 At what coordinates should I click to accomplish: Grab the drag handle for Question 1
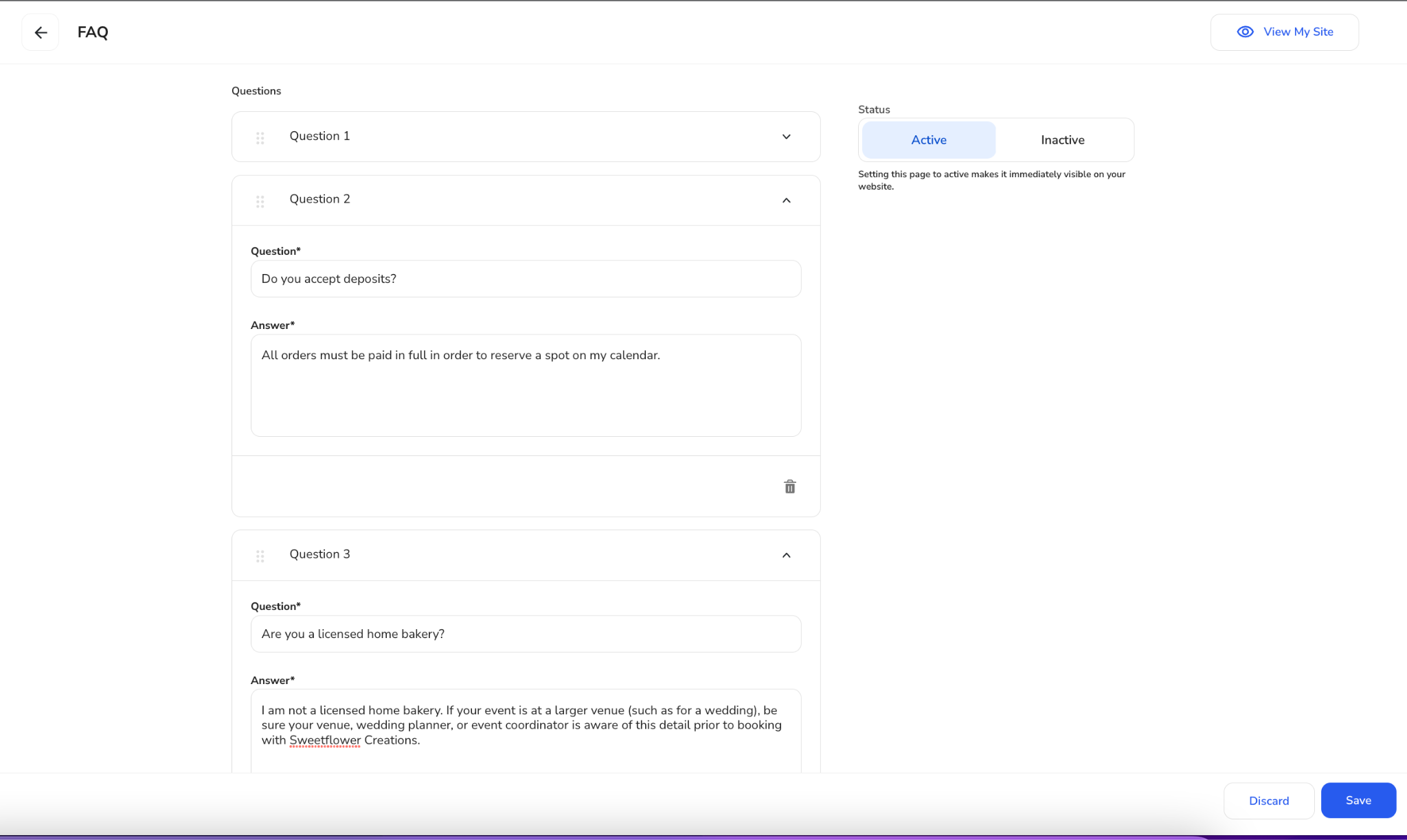260,138
